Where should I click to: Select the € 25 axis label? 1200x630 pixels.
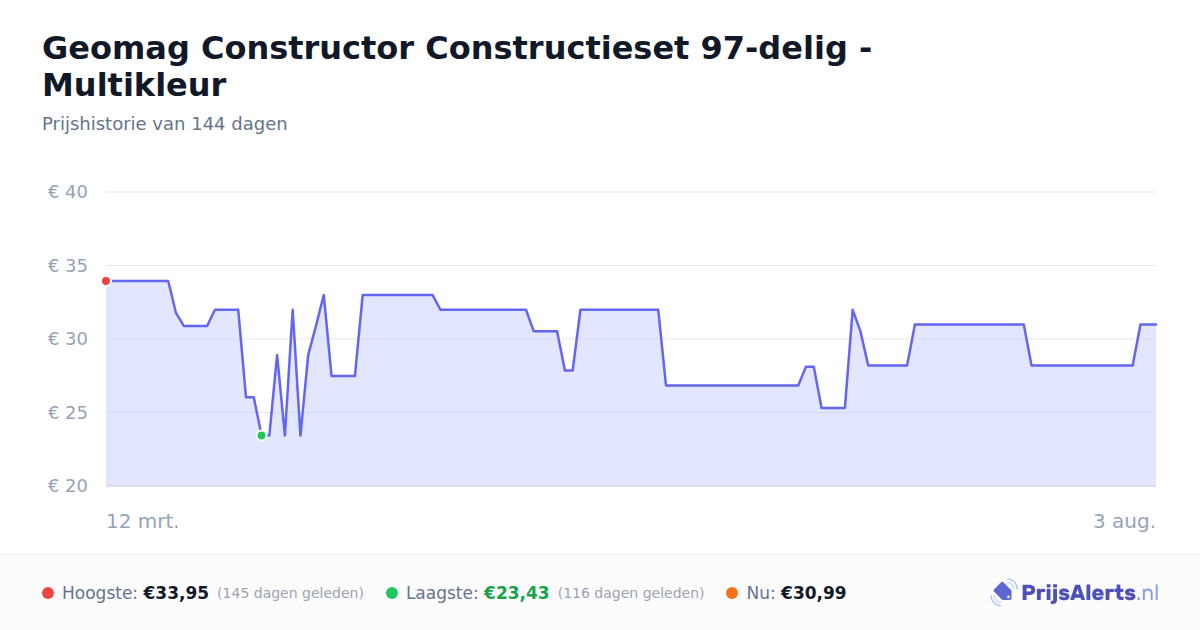point(69,413)
